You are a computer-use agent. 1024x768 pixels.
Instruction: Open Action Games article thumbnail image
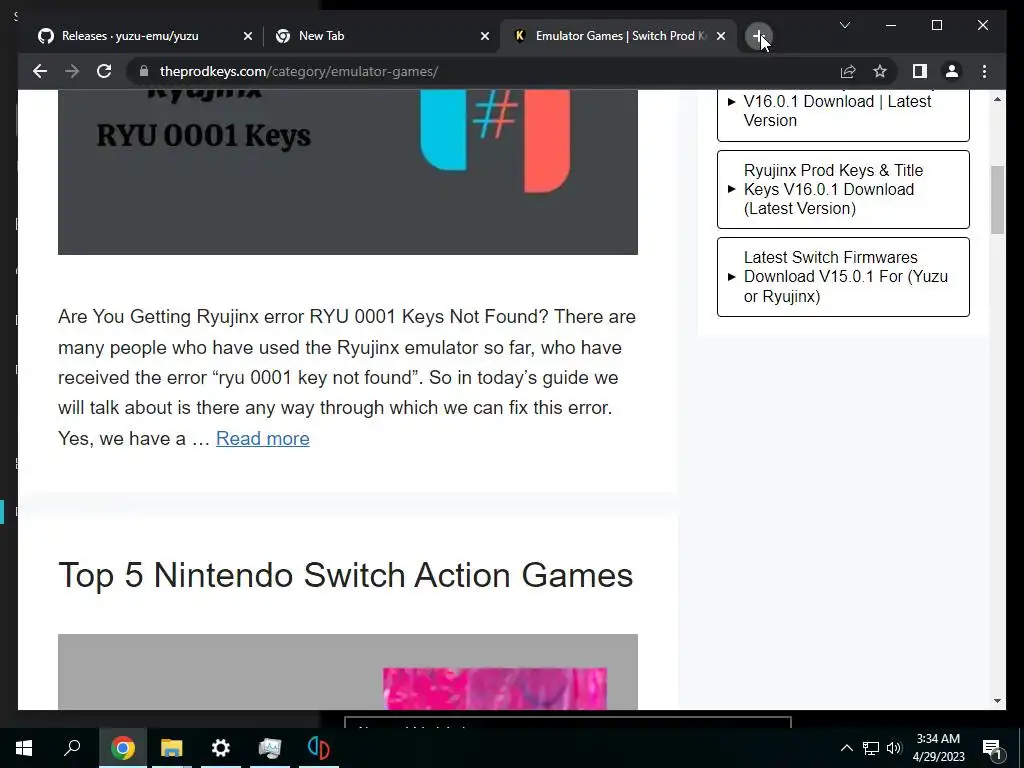[x=347, y=671]
